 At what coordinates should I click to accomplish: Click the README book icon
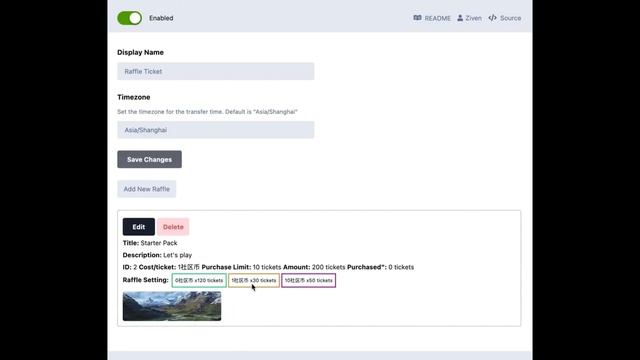point(417,18)
